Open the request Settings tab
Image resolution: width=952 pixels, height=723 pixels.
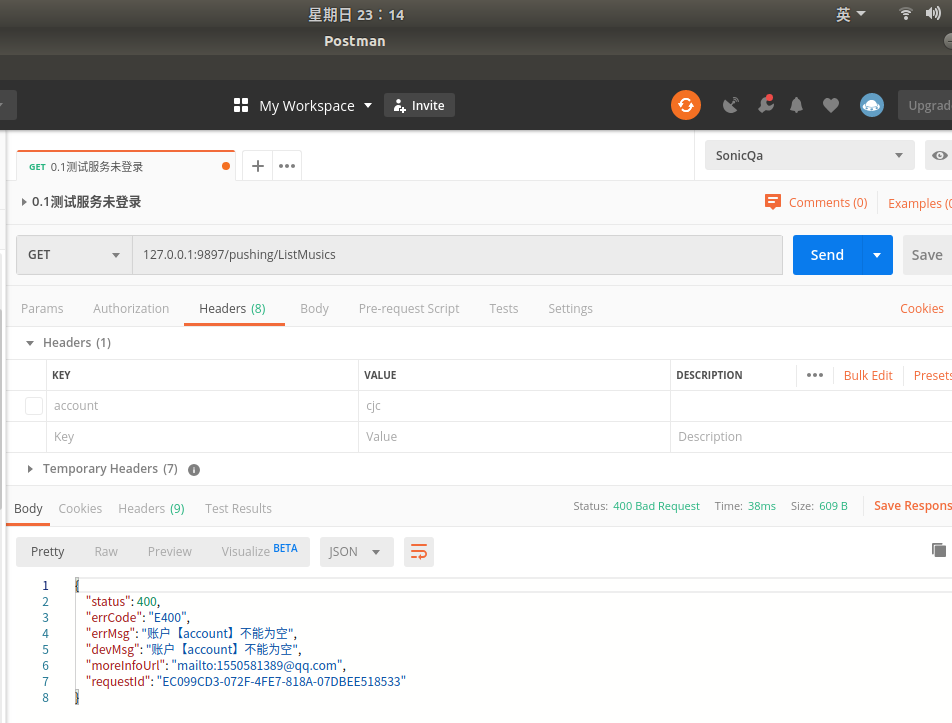click(x=570, y=308)
